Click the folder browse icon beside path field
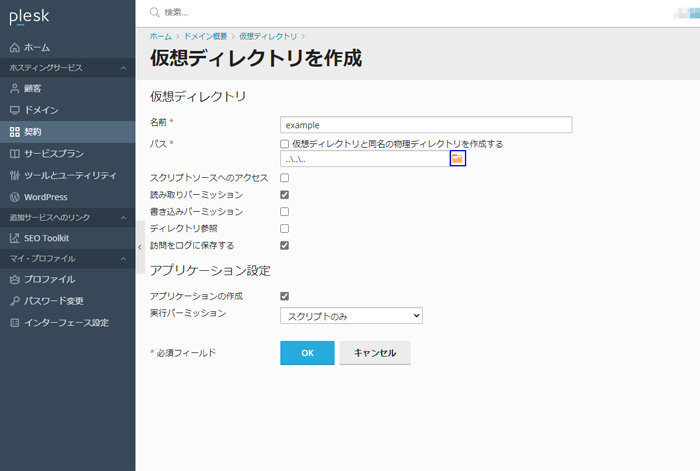Screen dimensions: 700x471 (458, 158)
